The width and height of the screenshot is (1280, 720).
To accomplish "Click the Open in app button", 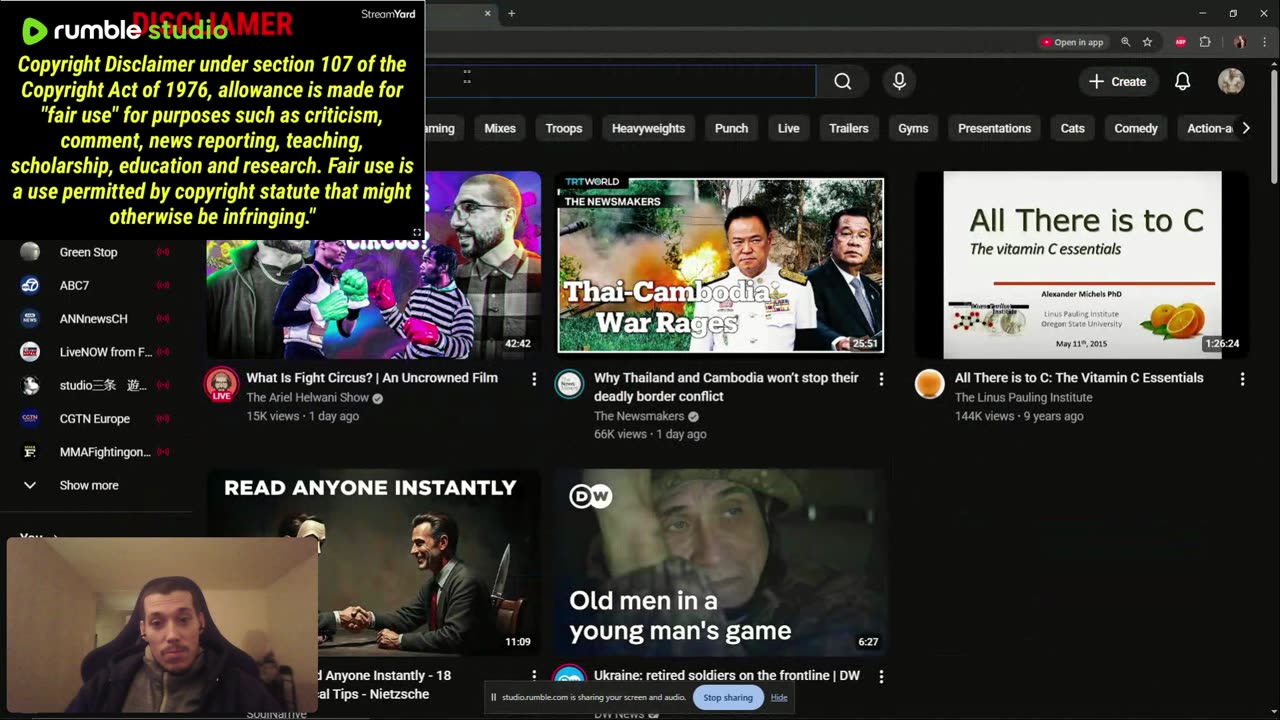I will pyautogui.click(x=1073, y=42).
